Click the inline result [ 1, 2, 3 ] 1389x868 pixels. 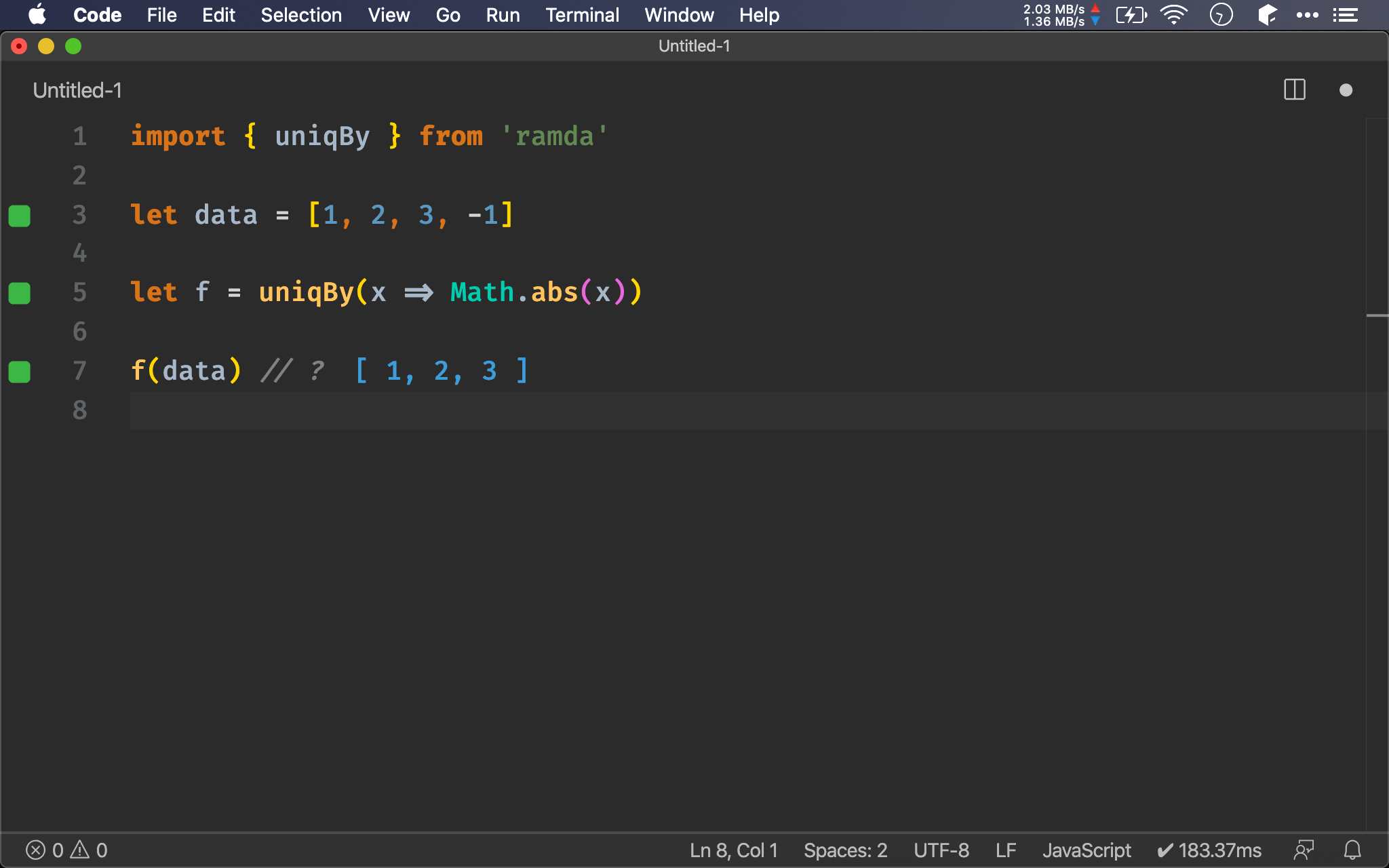(442, 371)
